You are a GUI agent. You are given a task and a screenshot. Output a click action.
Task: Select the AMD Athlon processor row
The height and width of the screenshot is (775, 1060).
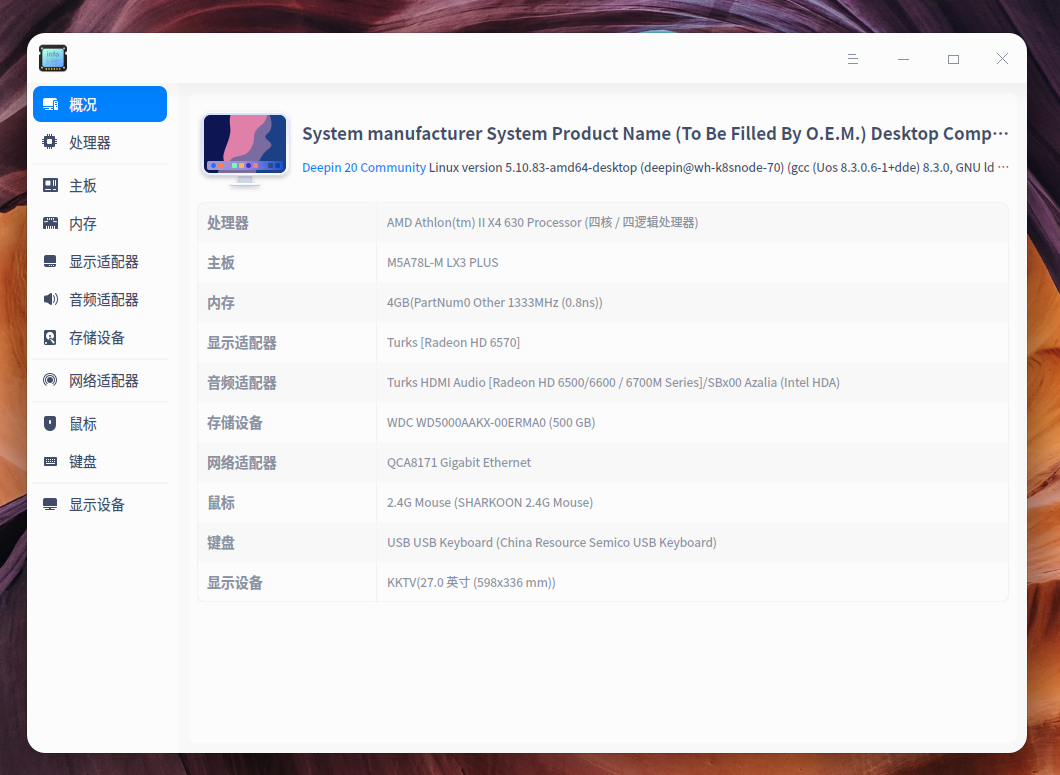[600, 222]
